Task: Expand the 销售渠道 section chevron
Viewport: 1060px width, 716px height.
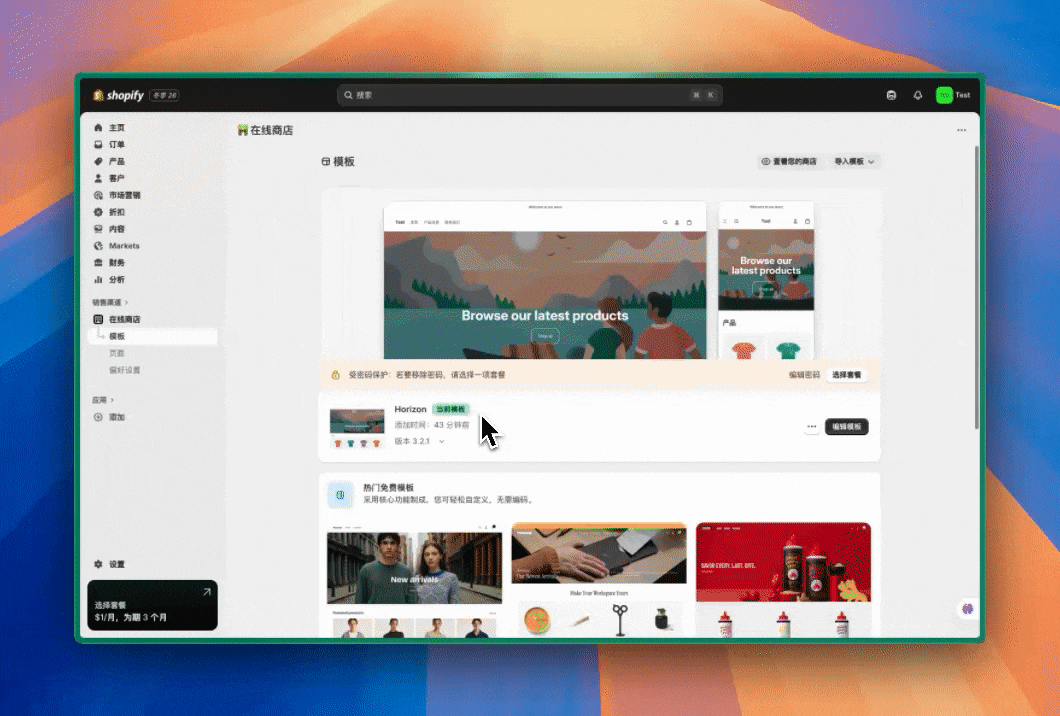Action: click(126, 302)
